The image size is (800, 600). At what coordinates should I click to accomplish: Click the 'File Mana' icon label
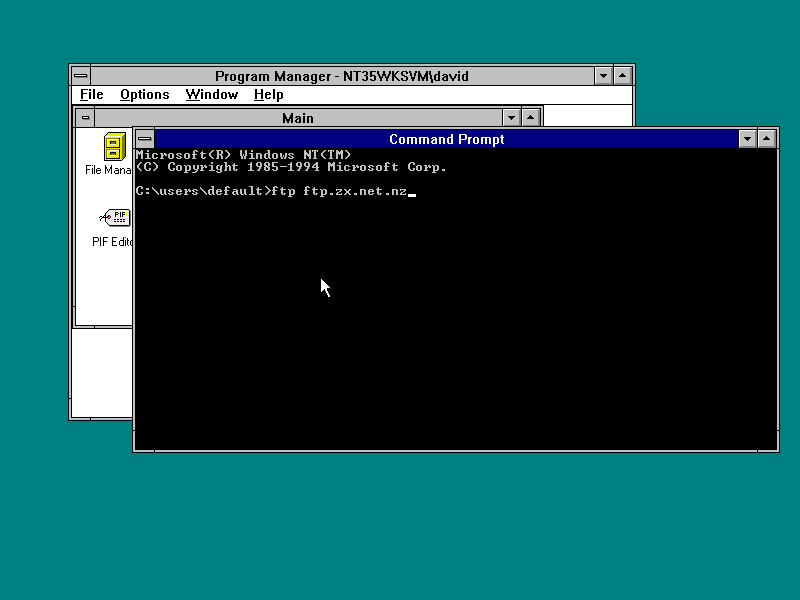tap(108, 170)
